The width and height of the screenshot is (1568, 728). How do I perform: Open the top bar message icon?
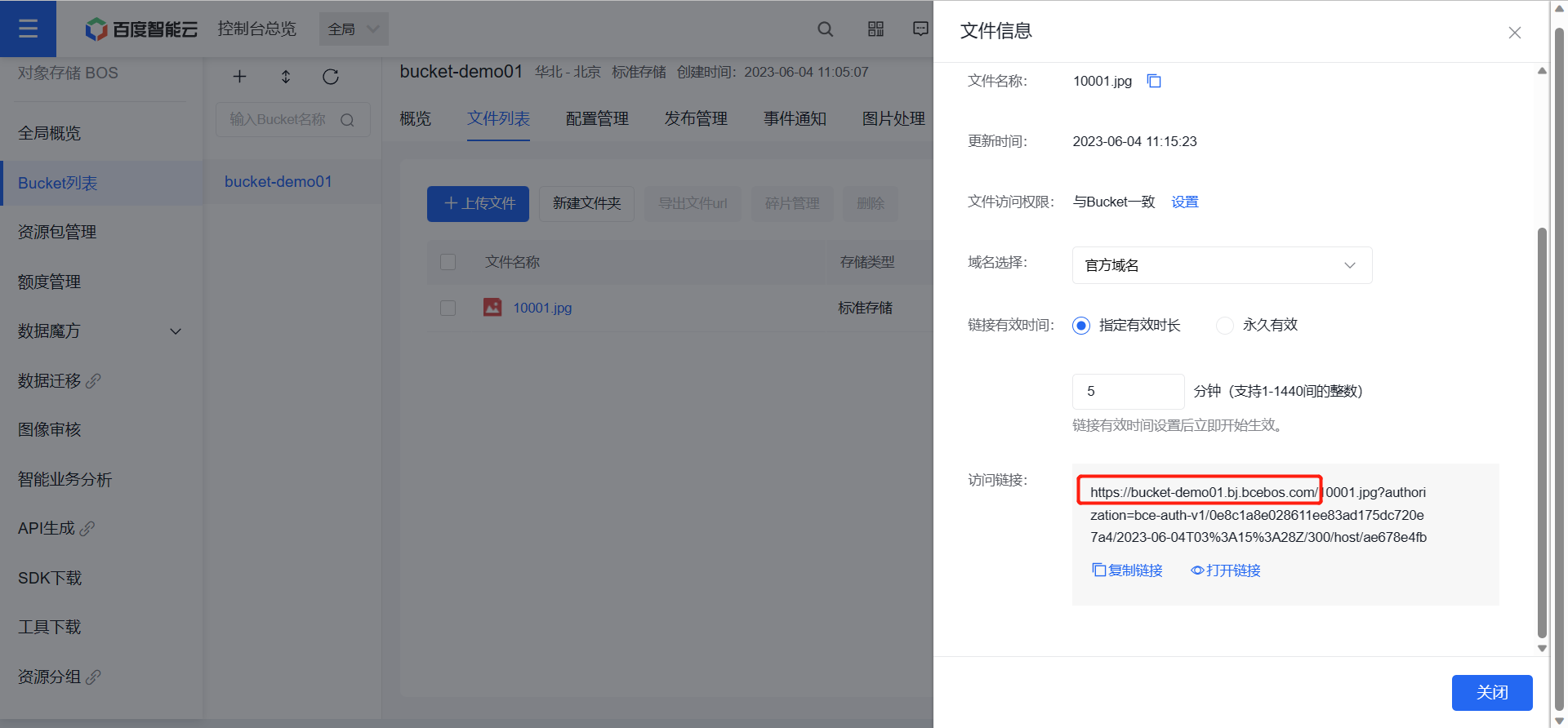920,29
